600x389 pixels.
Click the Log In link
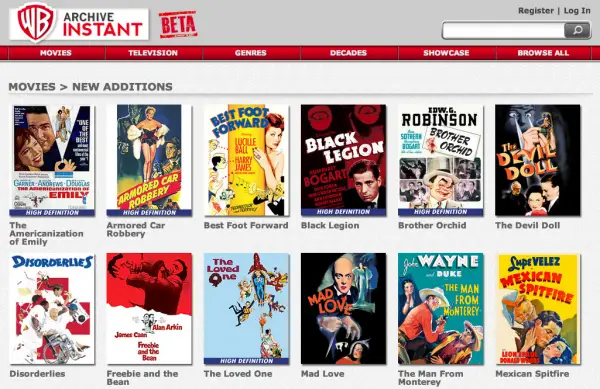pos(577,11)
